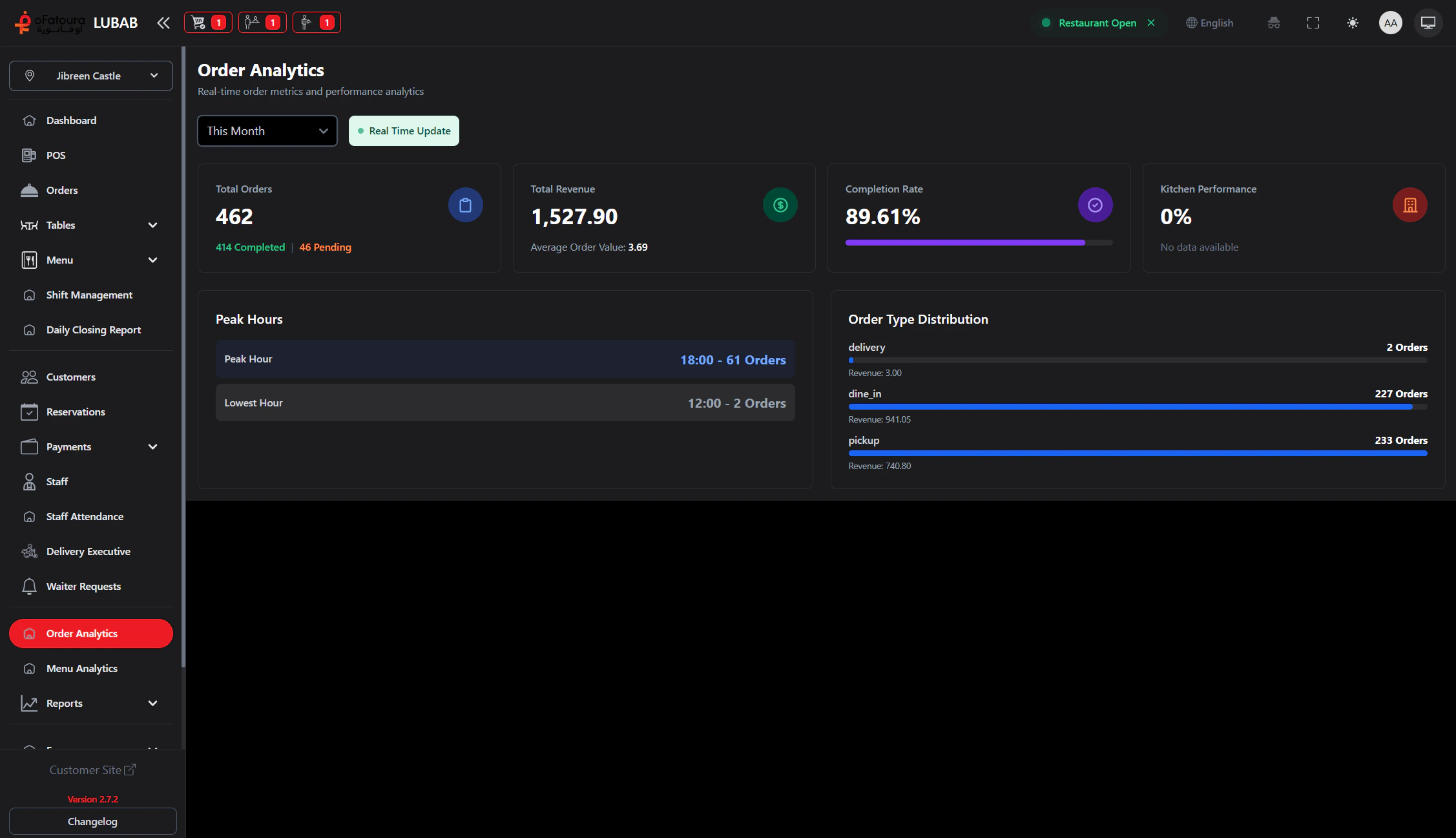The image size is (1456, 838).
Task: Click the Completion Rate progress bar
Action: pyautogui.click(x=979, y=243)
